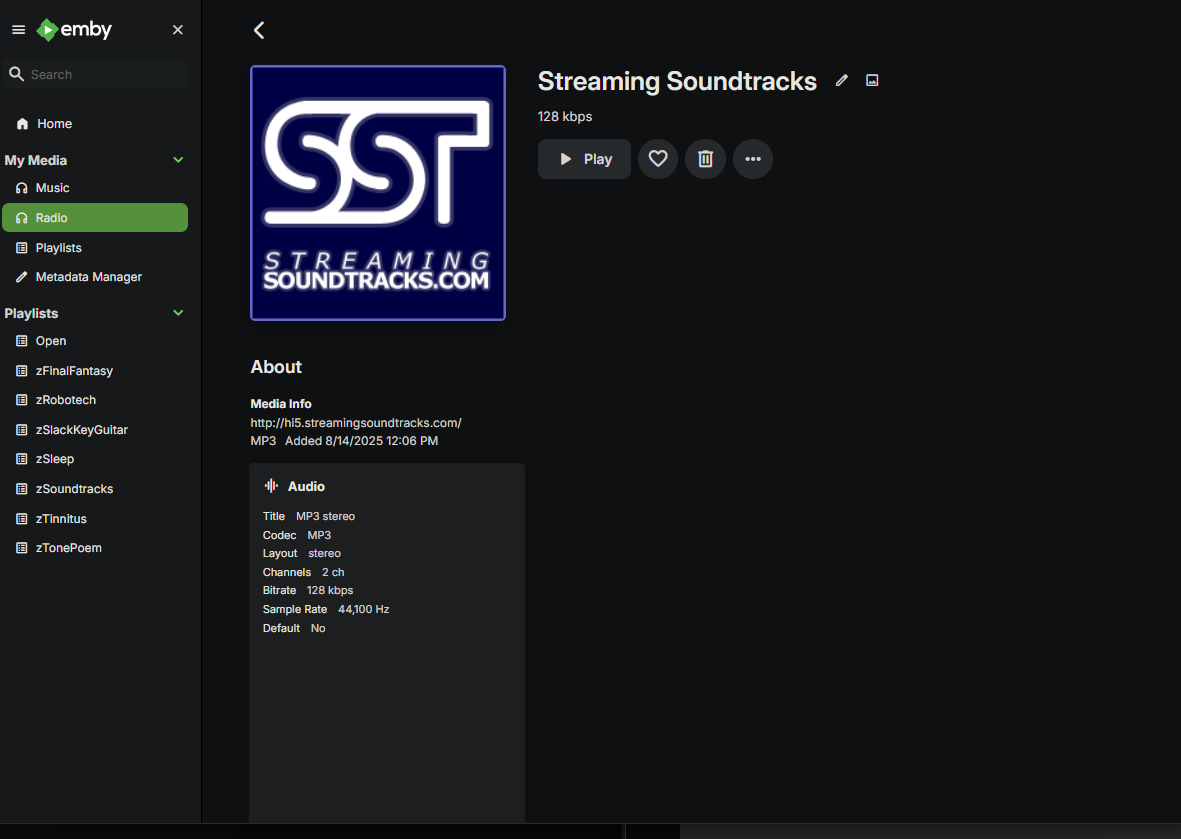The height and width of the screenshot is (839, 1181).
Task: Go back with the left arrow
Action: [259, 30]
